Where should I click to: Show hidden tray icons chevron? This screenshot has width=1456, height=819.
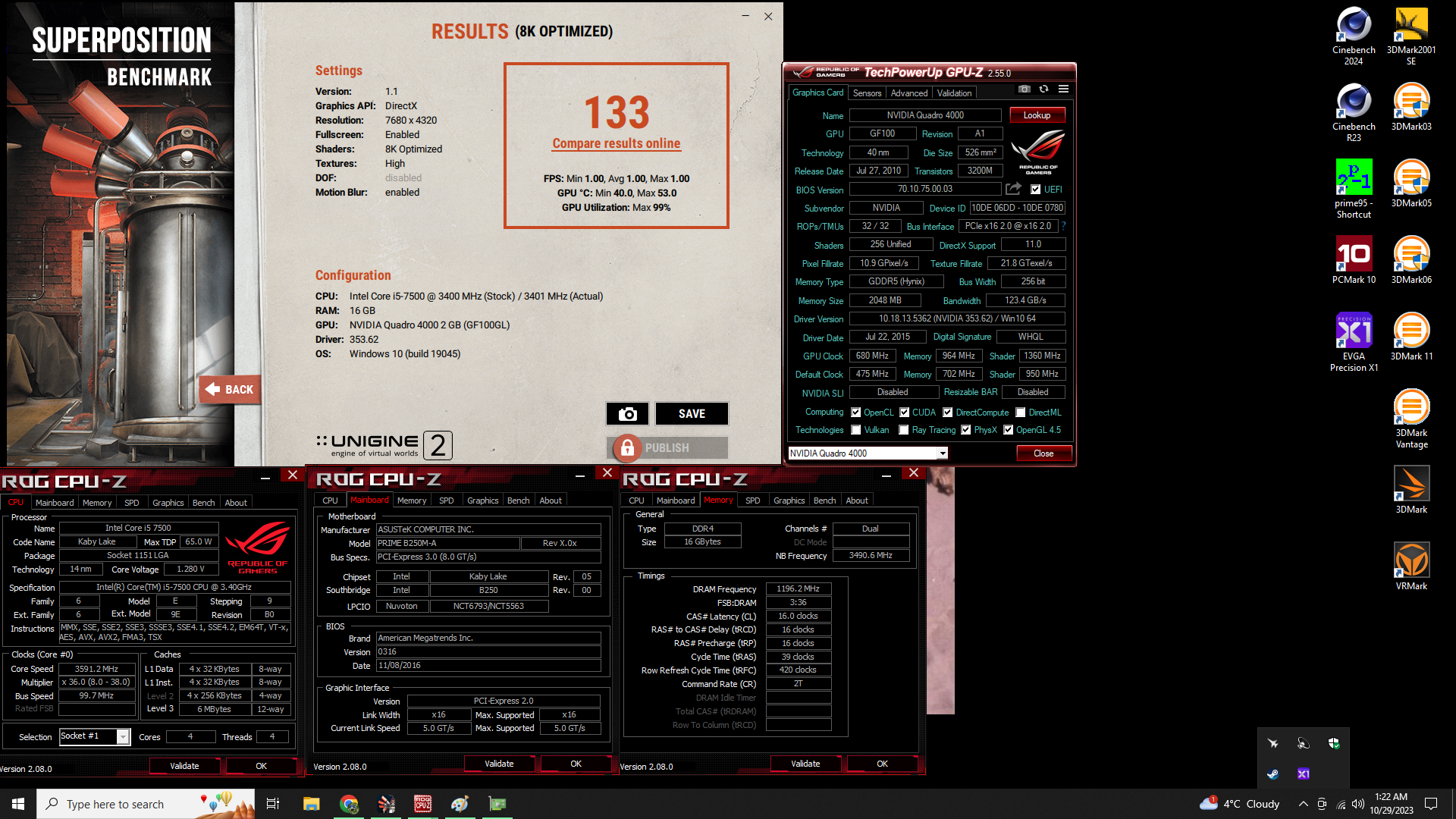1303,804
